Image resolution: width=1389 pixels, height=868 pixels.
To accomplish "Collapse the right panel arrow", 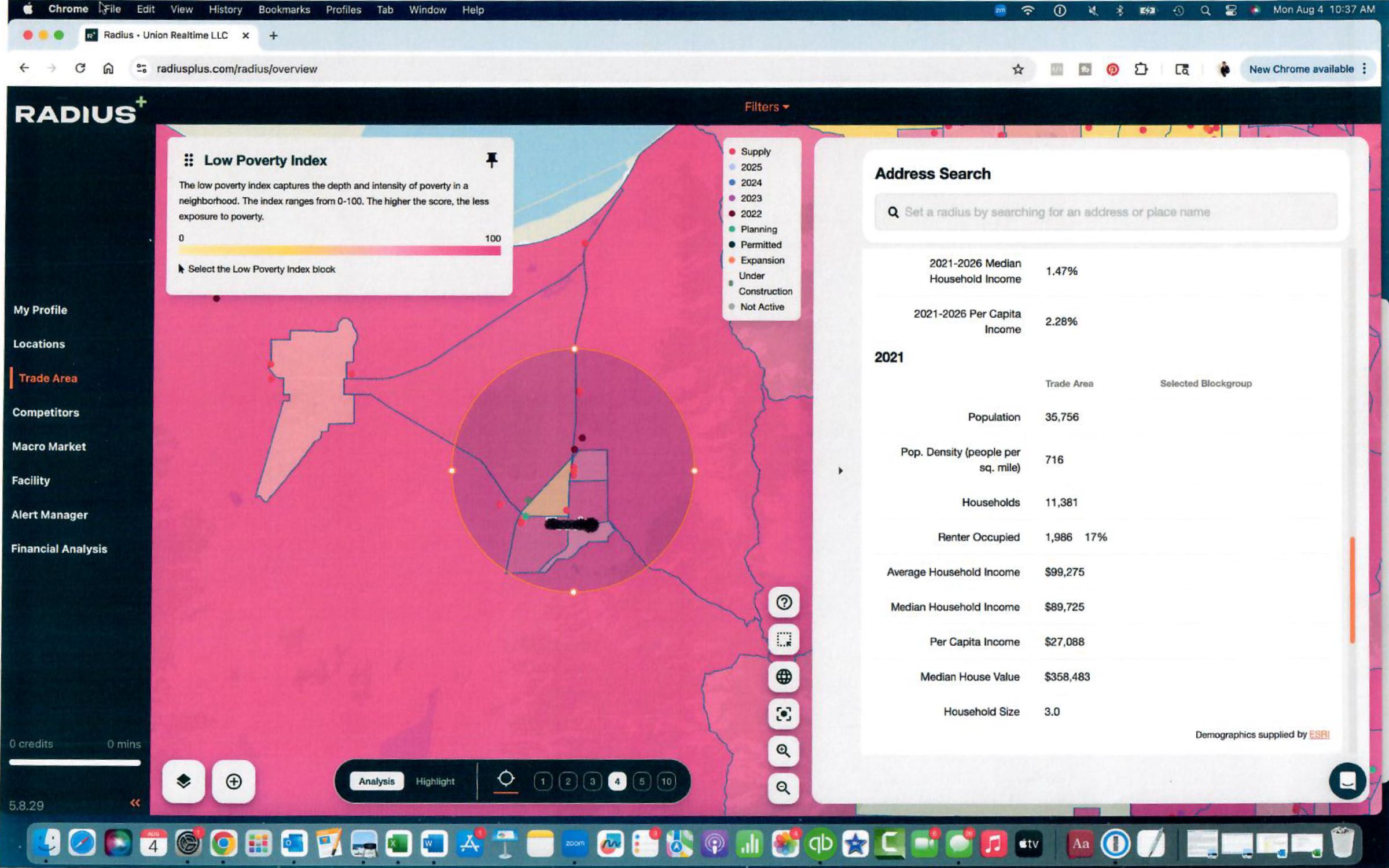I will (840, 471).
